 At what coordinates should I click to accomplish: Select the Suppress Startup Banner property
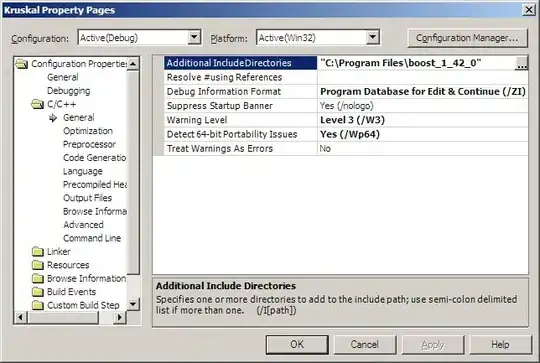(240, 106)
